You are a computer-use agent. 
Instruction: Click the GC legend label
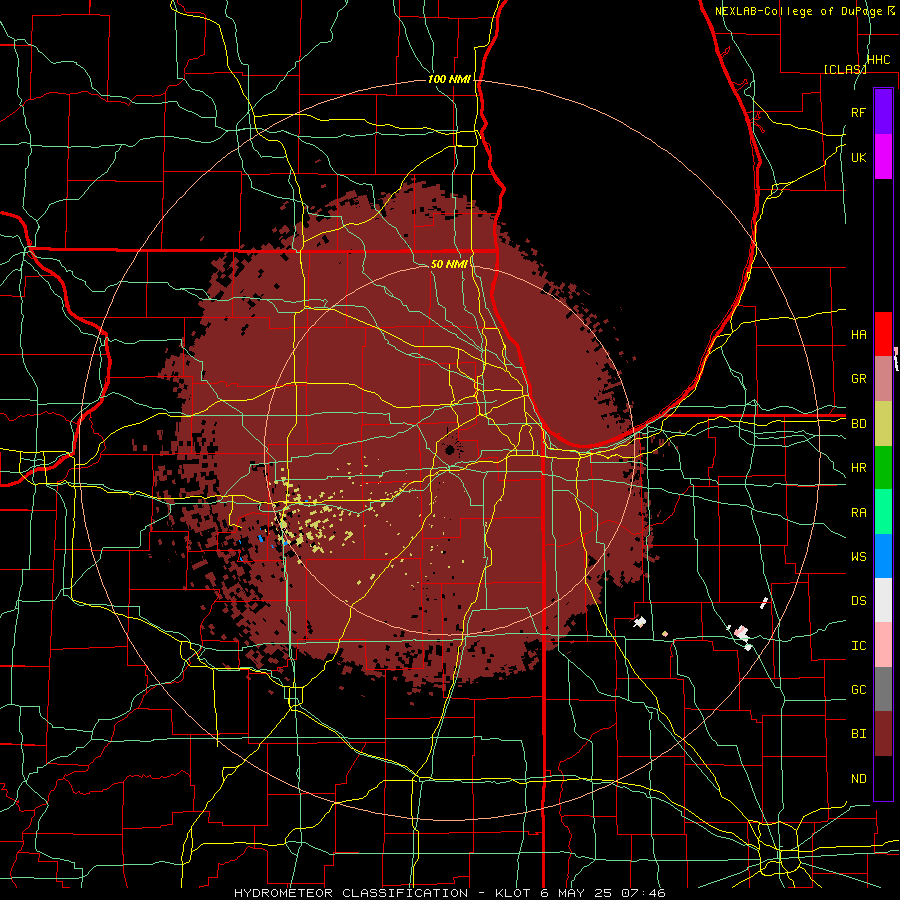(858, 689)
